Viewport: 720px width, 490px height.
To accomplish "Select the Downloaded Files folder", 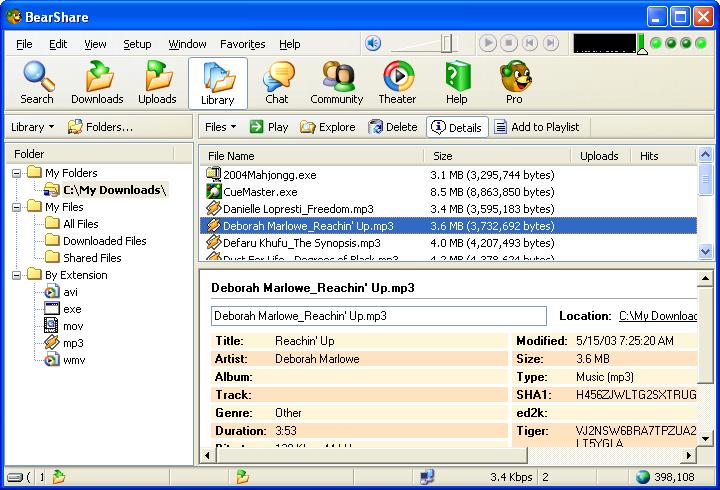I will pos(105,241).
